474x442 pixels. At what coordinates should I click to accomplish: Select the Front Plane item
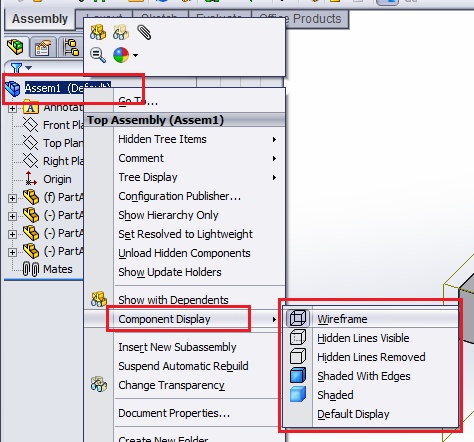63,125
